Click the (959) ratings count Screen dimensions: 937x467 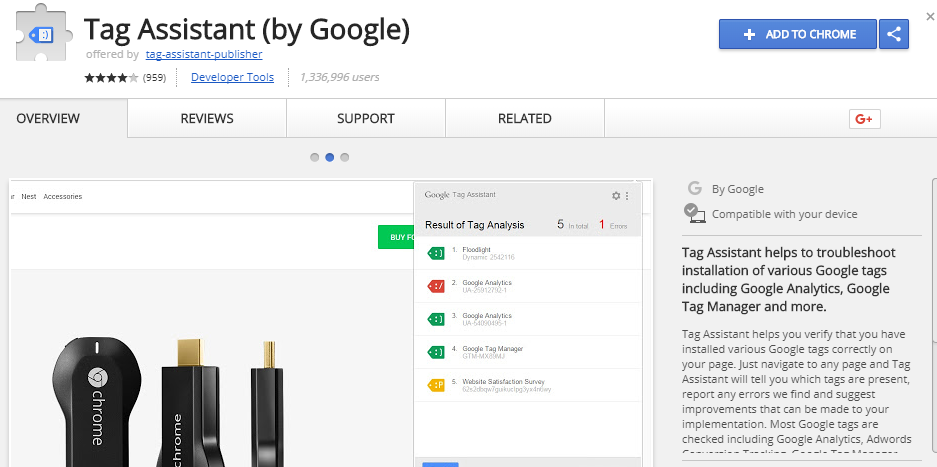pyautogui.click(x=154, y=77)
